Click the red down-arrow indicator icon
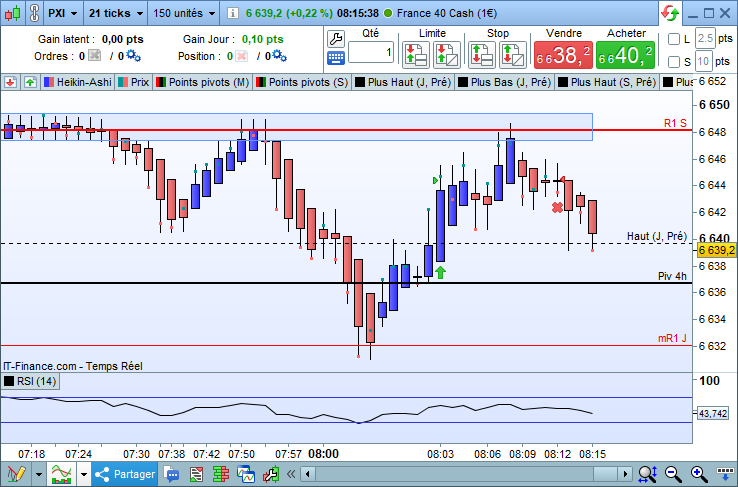The image size is (738, 487). coord(10,82)
